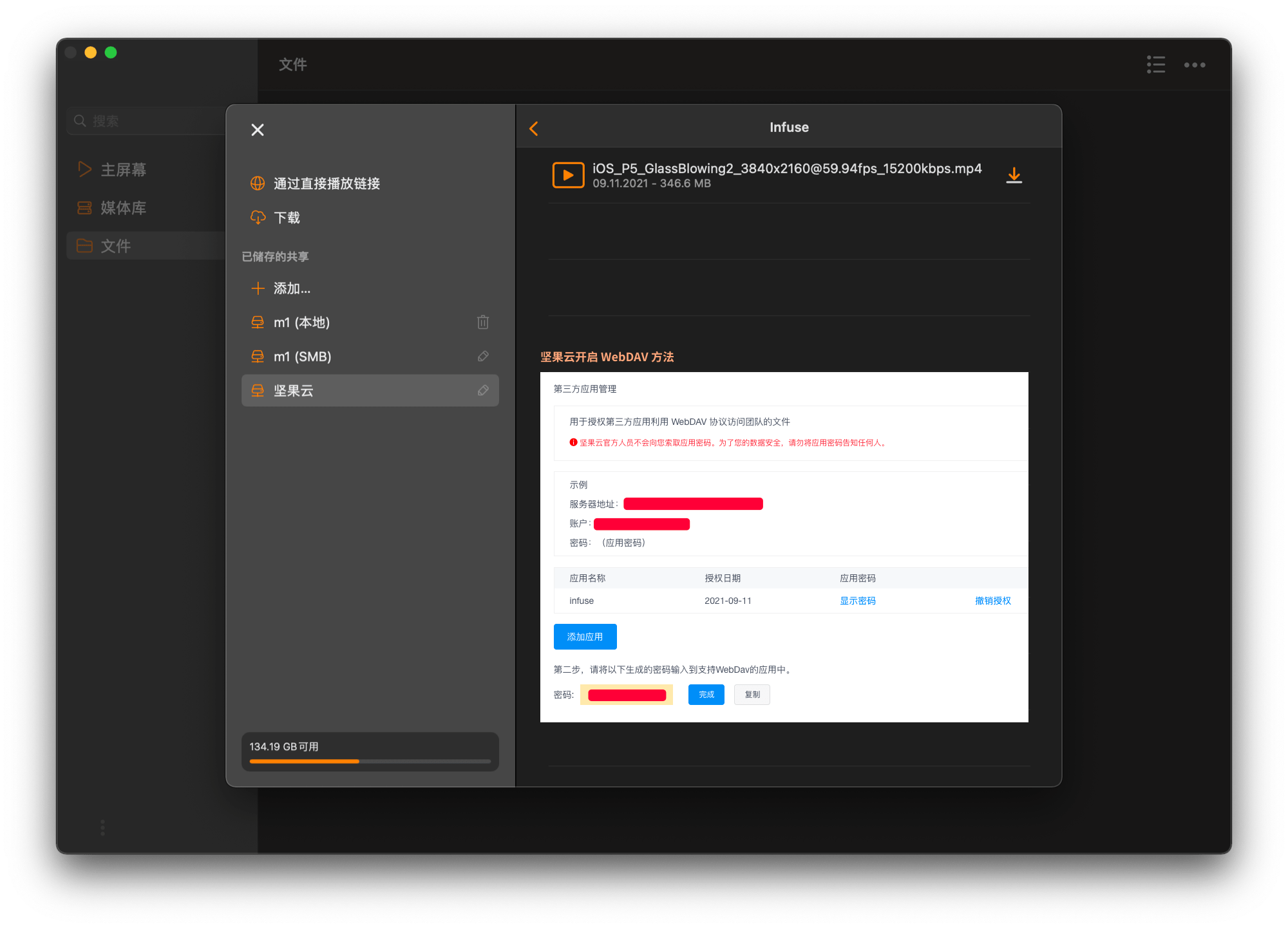
Task: Click the list view icon in toolbar
Action: [x=1156, y=64]
